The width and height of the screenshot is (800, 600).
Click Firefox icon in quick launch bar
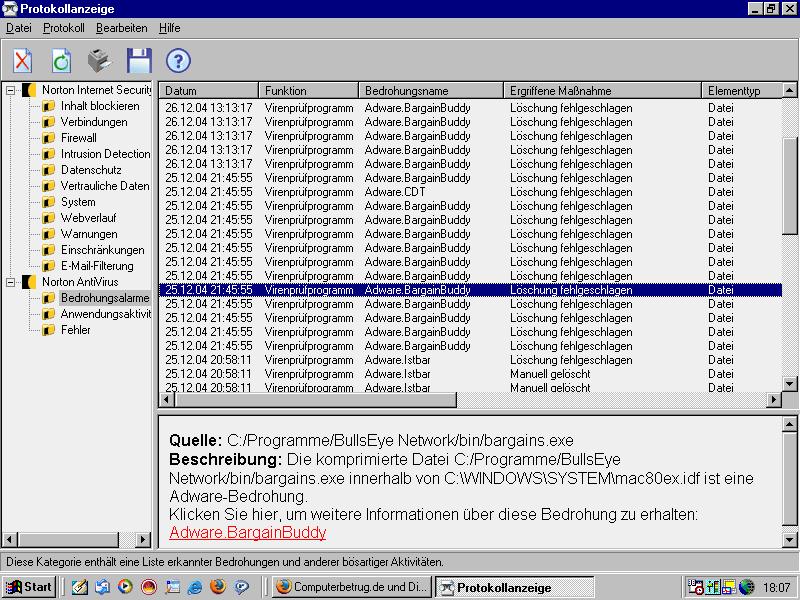pos(217,587)
